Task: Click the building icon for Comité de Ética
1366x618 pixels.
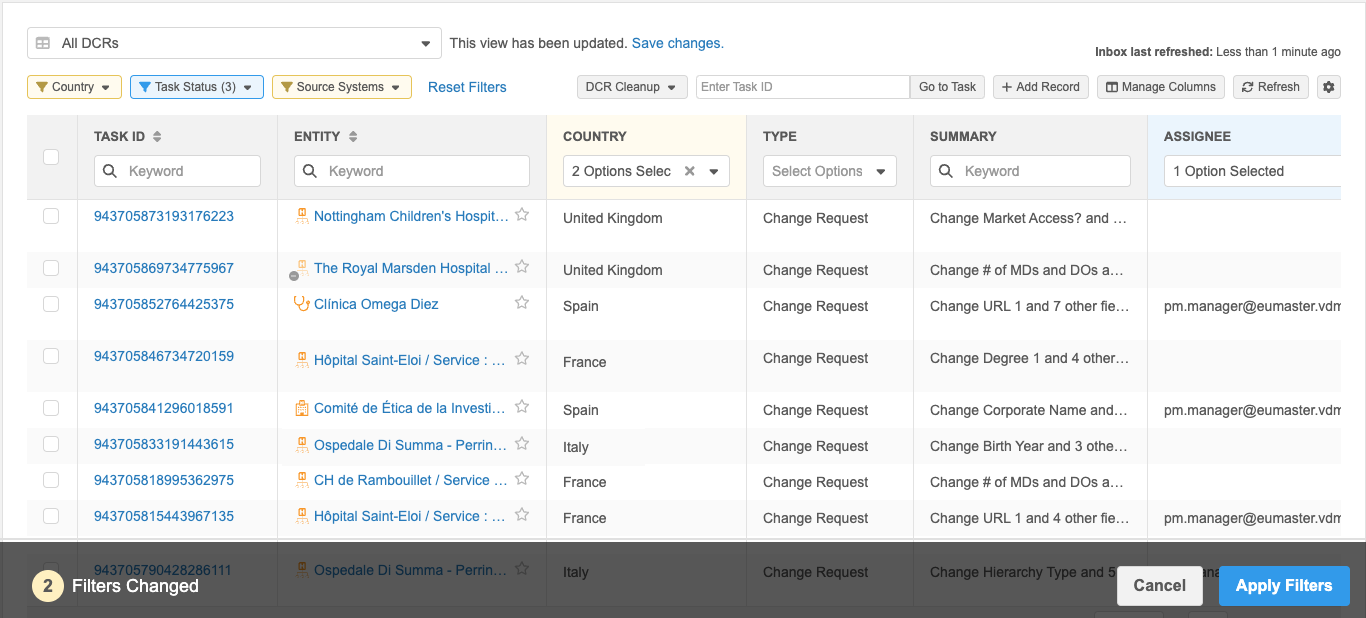Action: pyautogui.click(x=302, y=408)
